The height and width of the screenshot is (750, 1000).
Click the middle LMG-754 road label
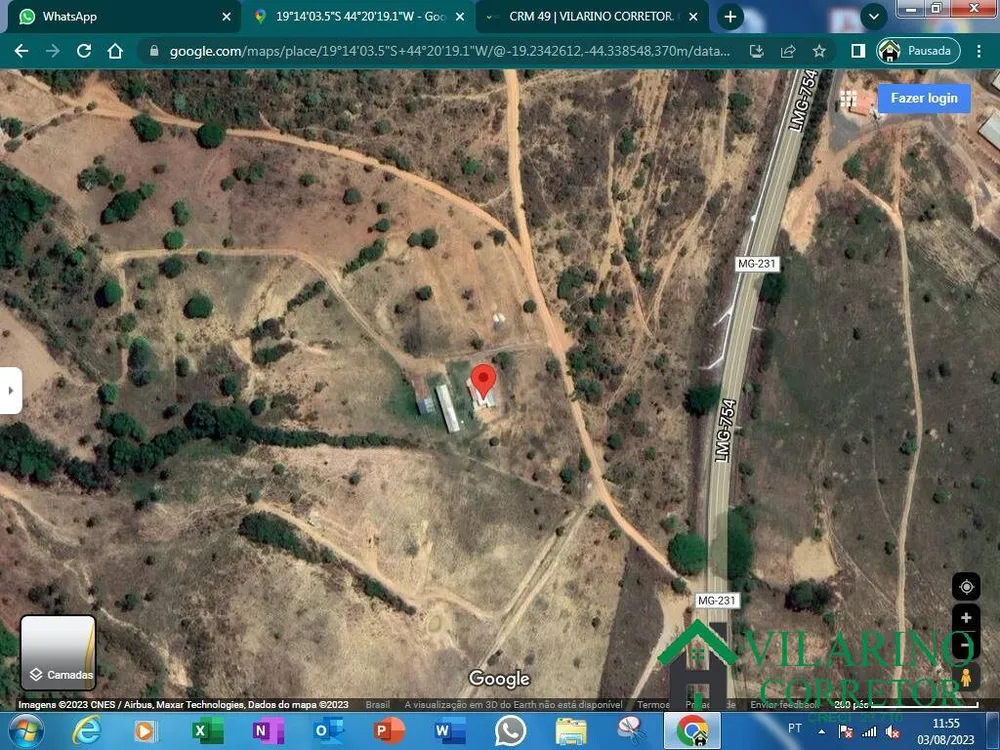(x=726, y=430)
